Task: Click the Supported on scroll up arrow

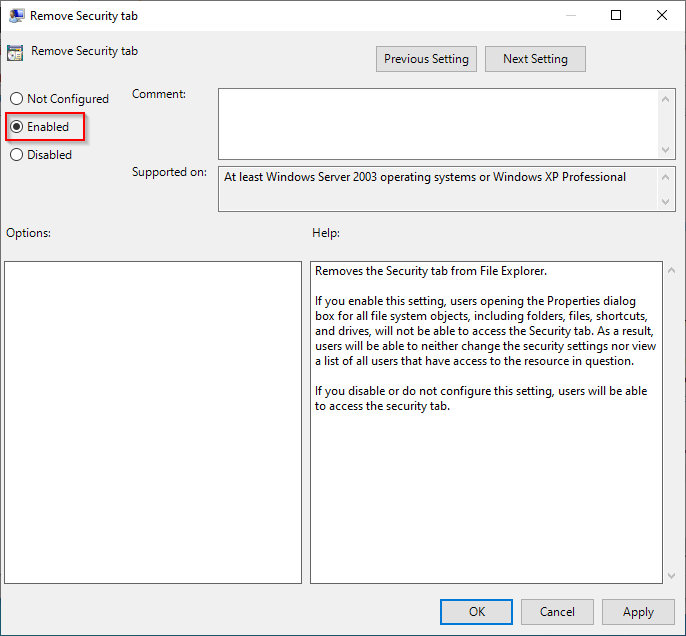Action: (x=667, y=176)
